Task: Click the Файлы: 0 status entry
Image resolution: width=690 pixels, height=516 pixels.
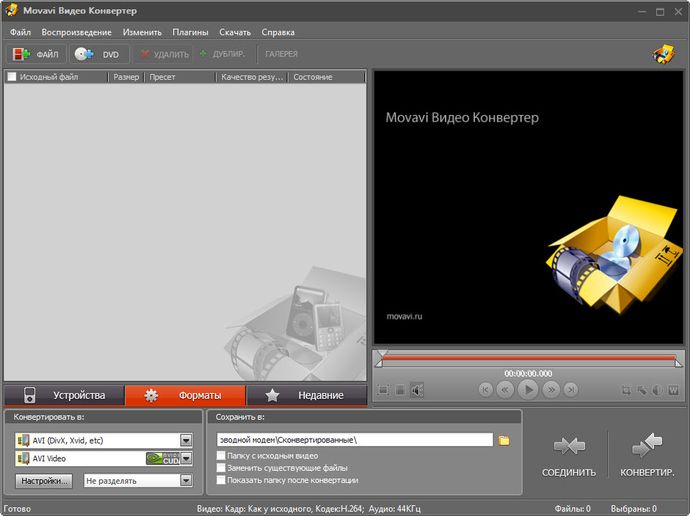Action: click(573, 509)
